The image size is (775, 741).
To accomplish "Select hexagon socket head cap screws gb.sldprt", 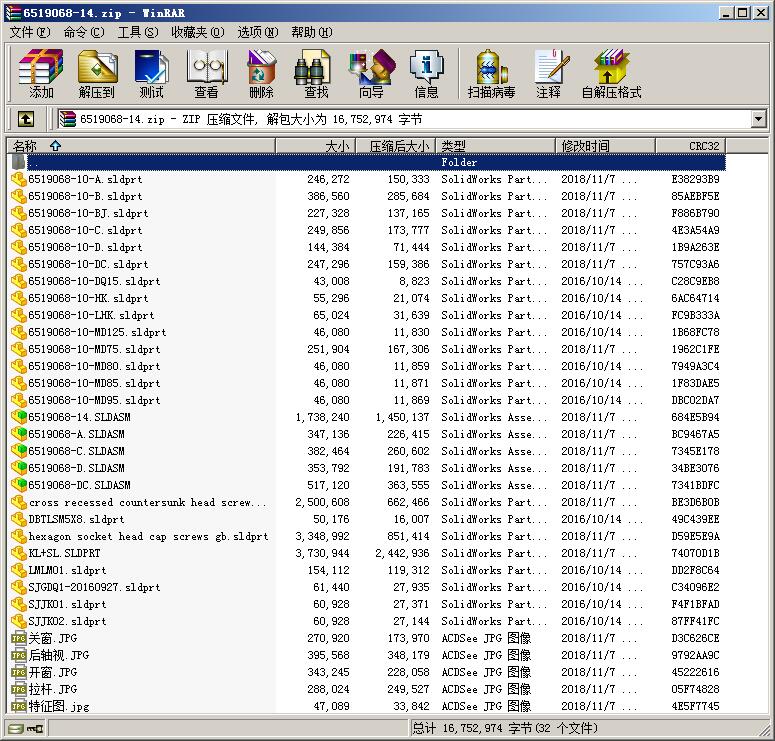I will tap(148, 536).
